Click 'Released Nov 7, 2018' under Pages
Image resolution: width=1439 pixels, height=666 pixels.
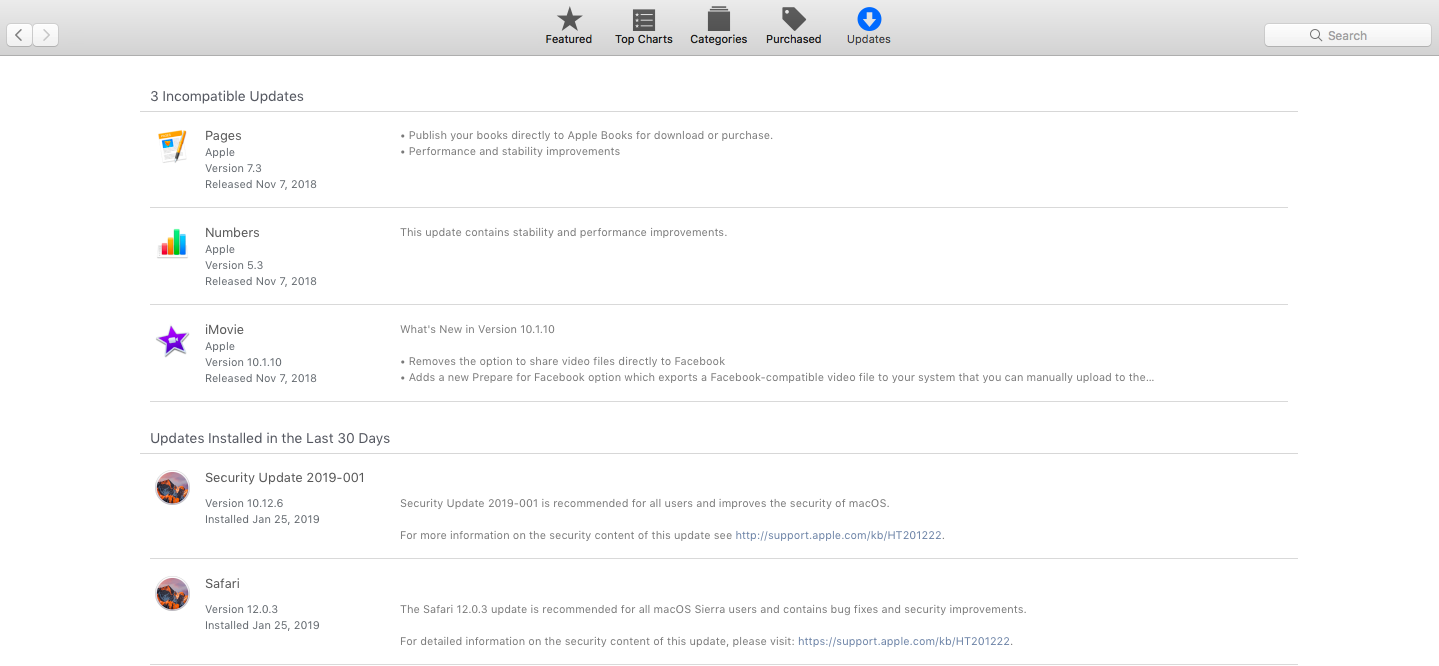pos(261,184)
